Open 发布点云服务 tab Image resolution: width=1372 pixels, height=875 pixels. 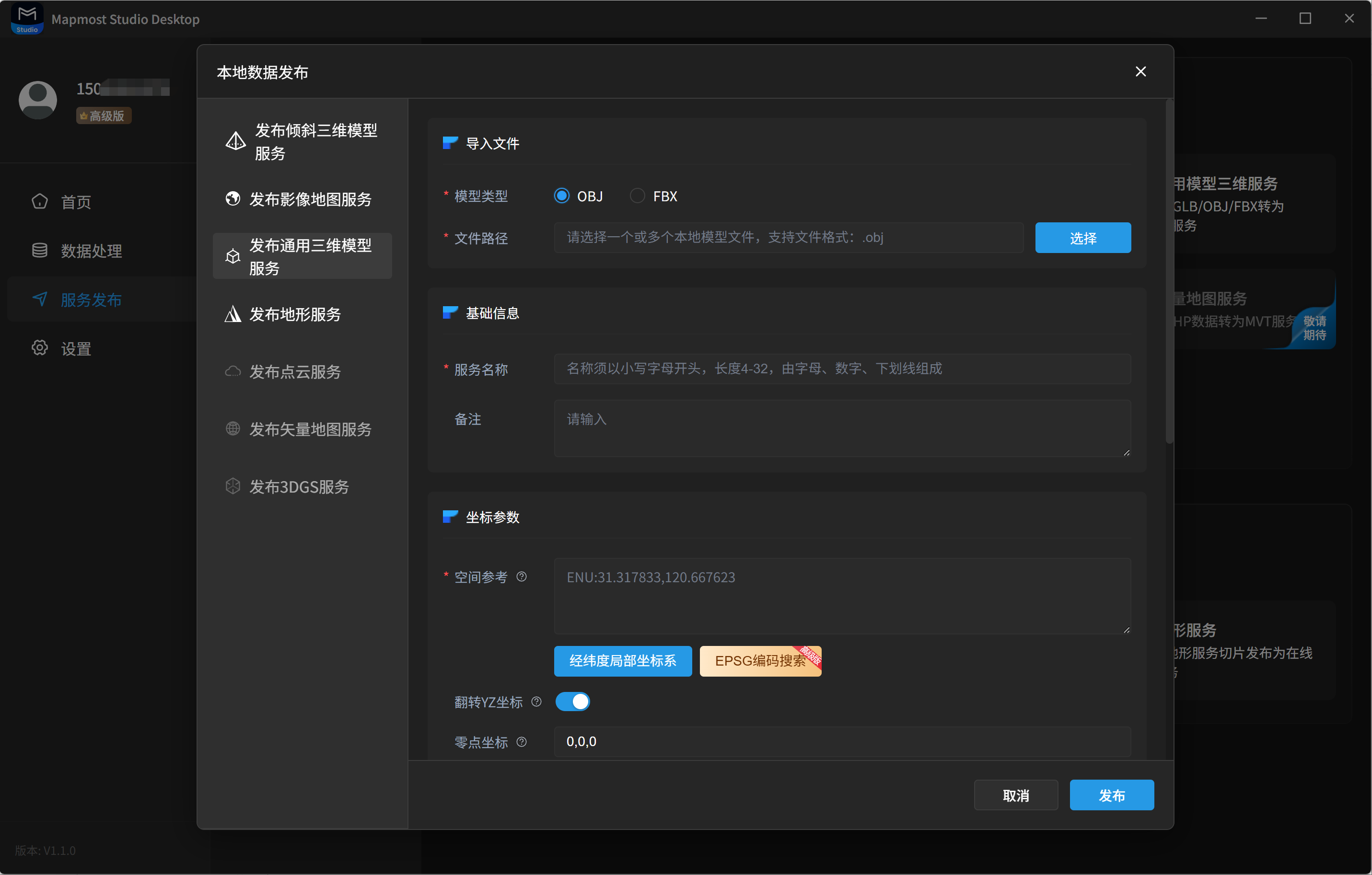tap(302, 371)
